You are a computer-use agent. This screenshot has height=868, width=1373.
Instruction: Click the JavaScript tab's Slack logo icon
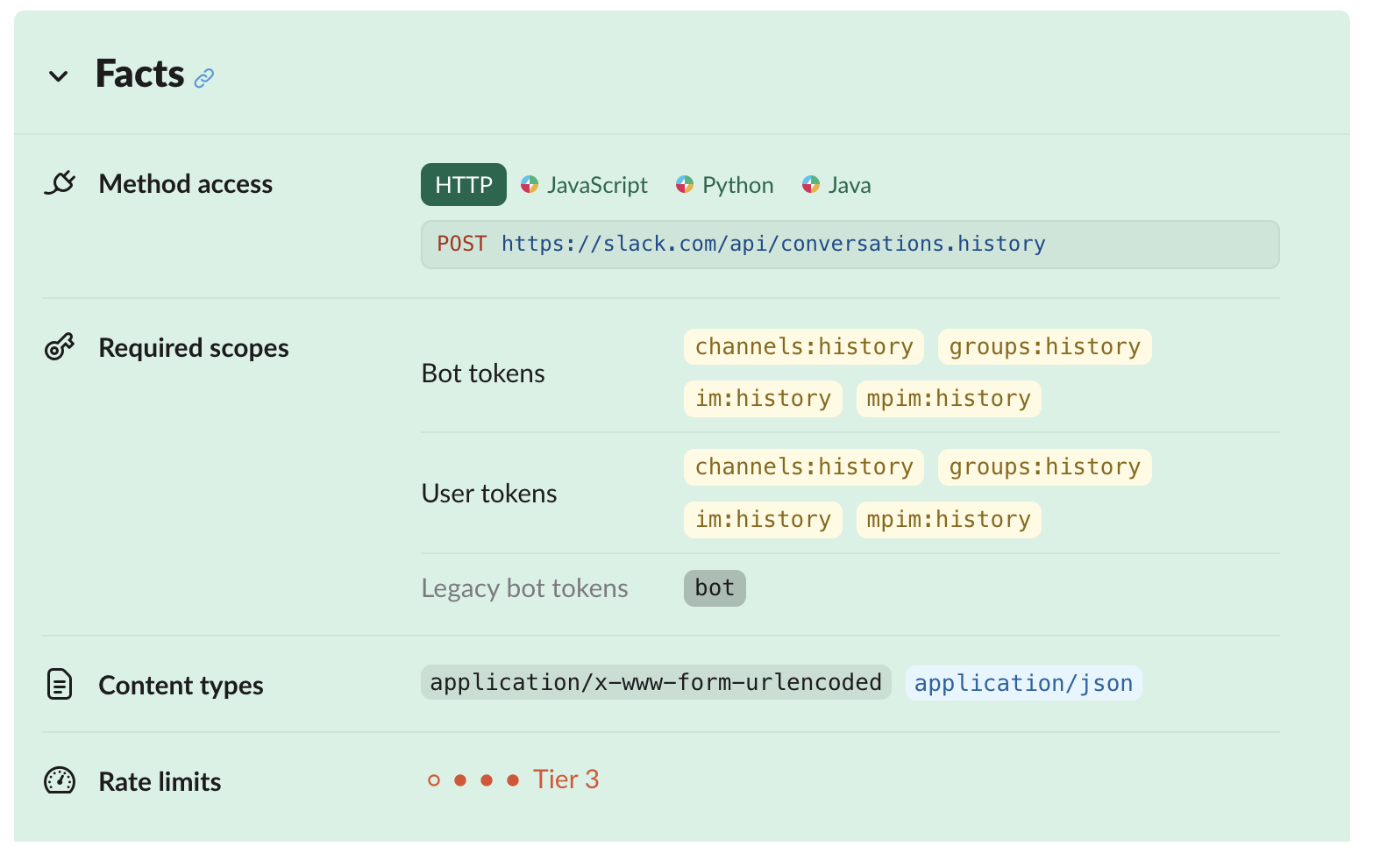click(x=530, y=184)
